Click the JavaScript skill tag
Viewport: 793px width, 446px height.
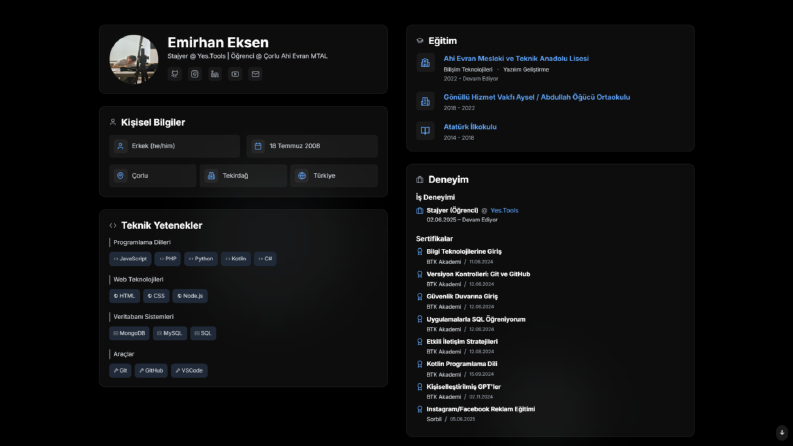(x=130, y=259)
